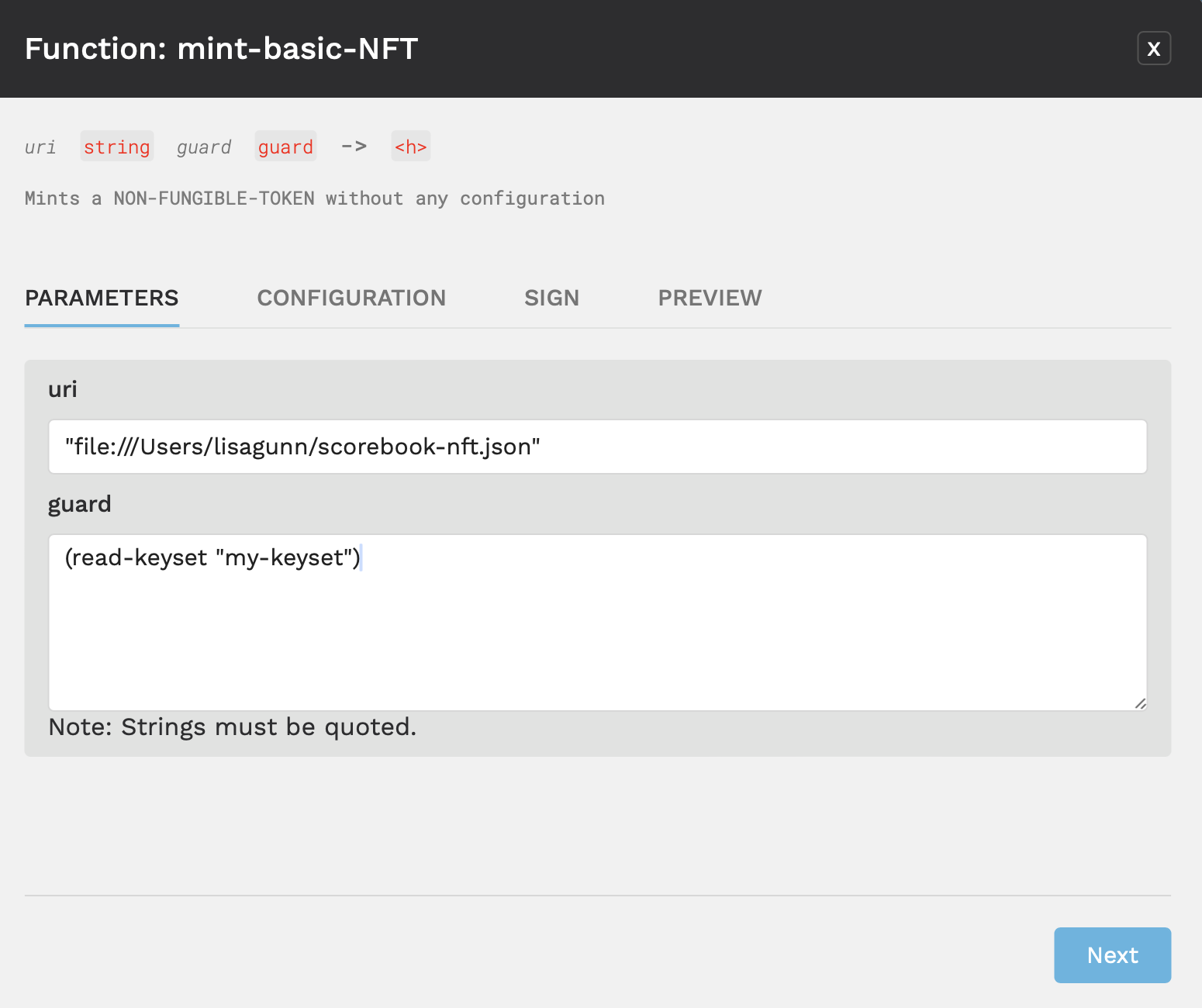The width and height of the screenshot is (1202, 1008).
Task: Click the '<h>' return type badge
Action: (411, 147)
